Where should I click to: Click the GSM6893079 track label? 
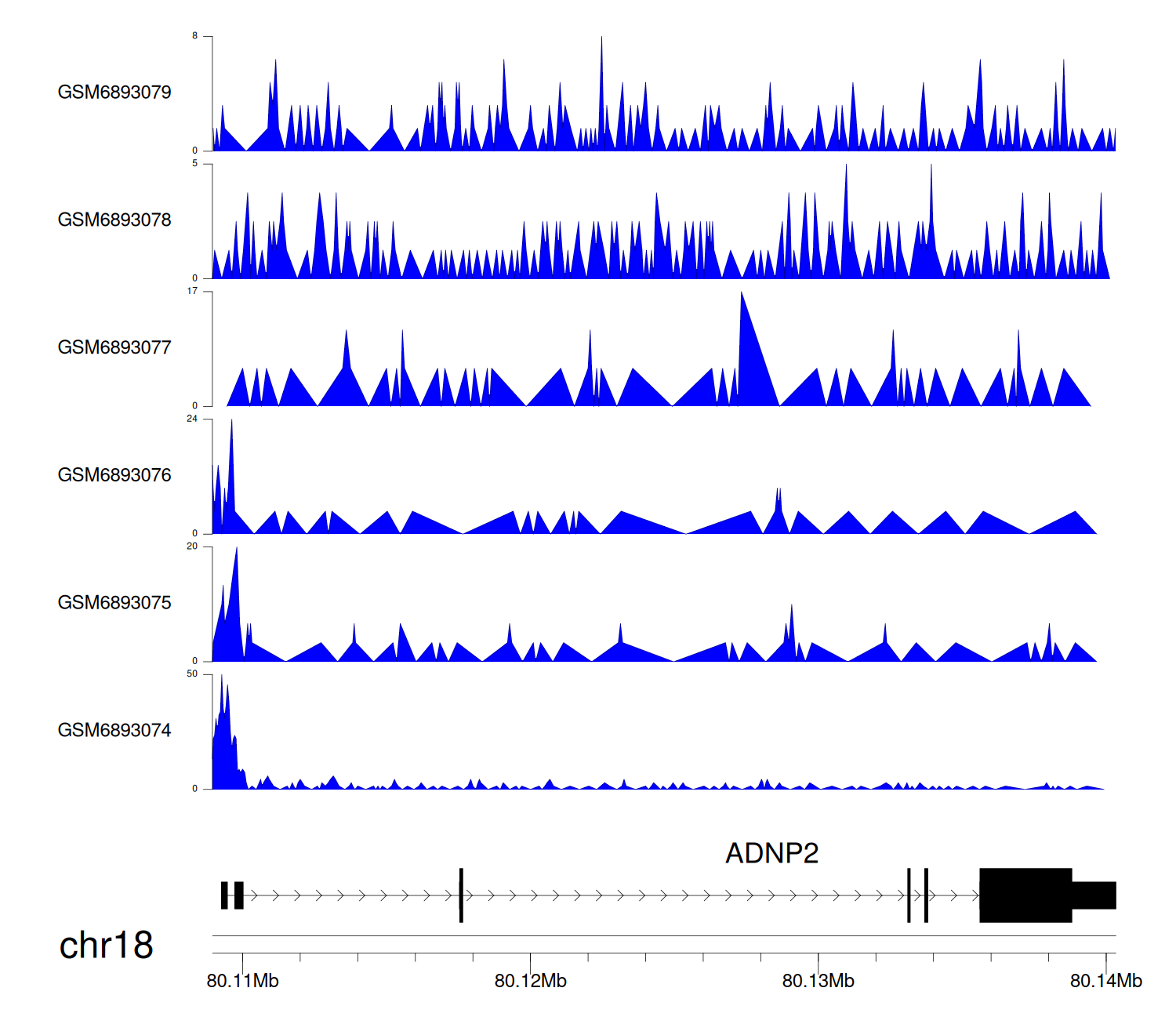[x=114, y=93]
